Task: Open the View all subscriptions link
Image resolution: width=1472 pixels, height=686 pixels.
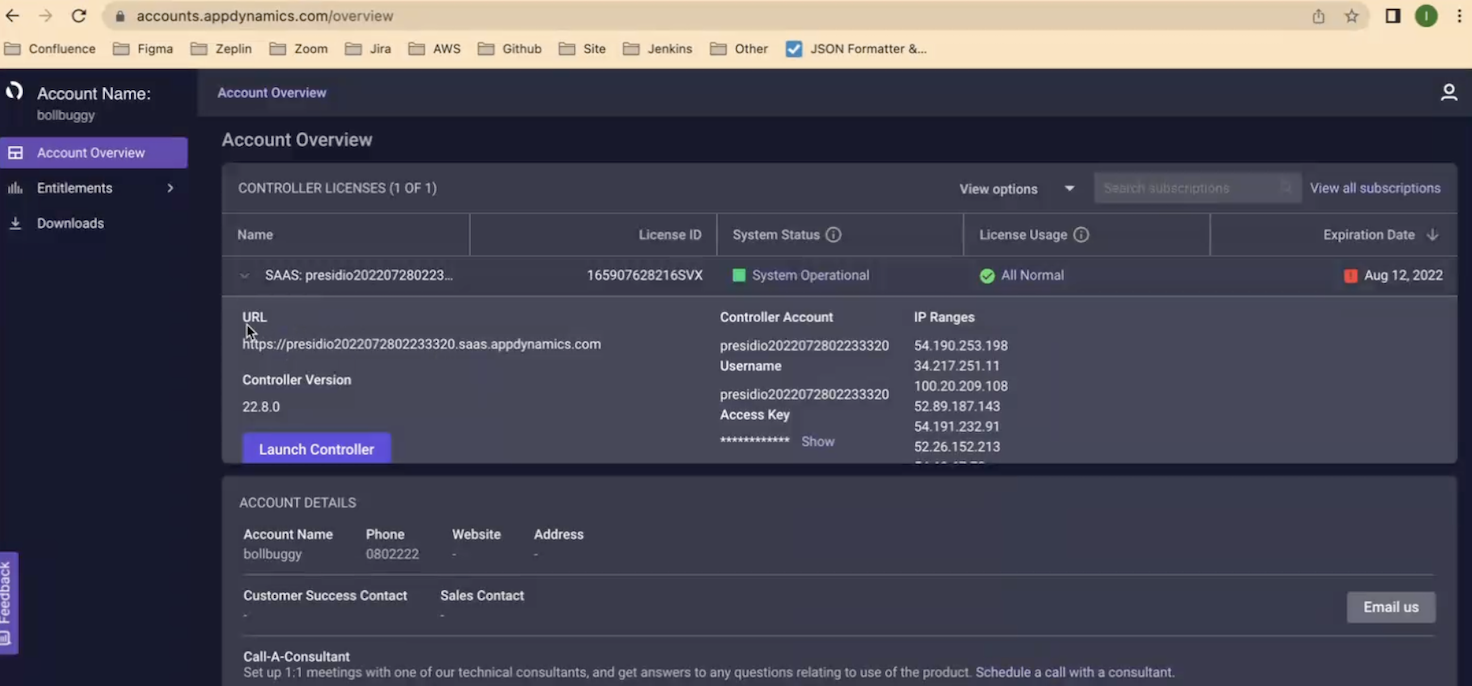Action: [1375, 188]
